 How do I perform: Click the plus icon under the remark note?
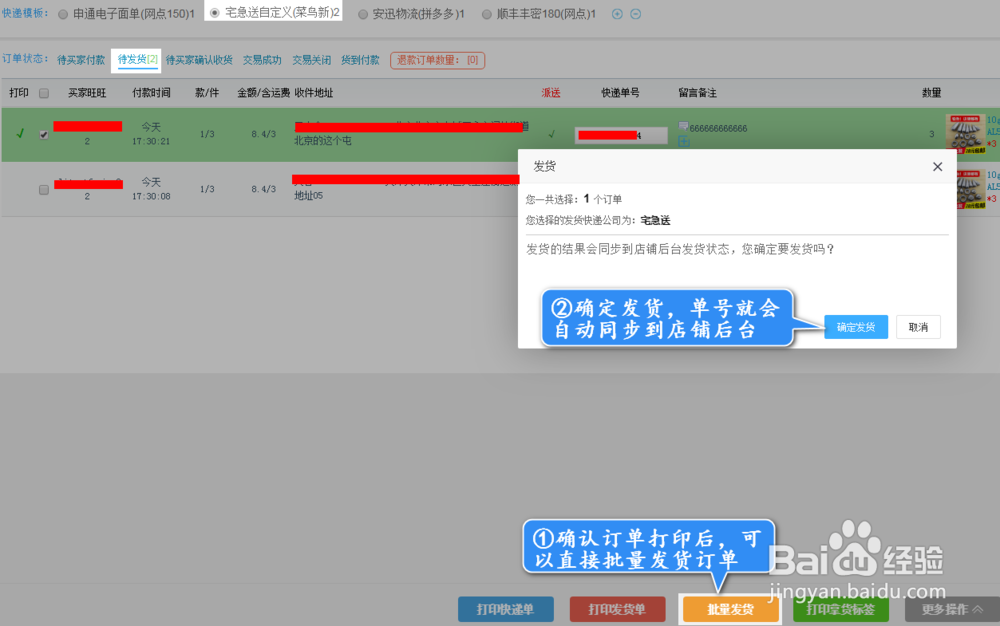tap(682, 141)
